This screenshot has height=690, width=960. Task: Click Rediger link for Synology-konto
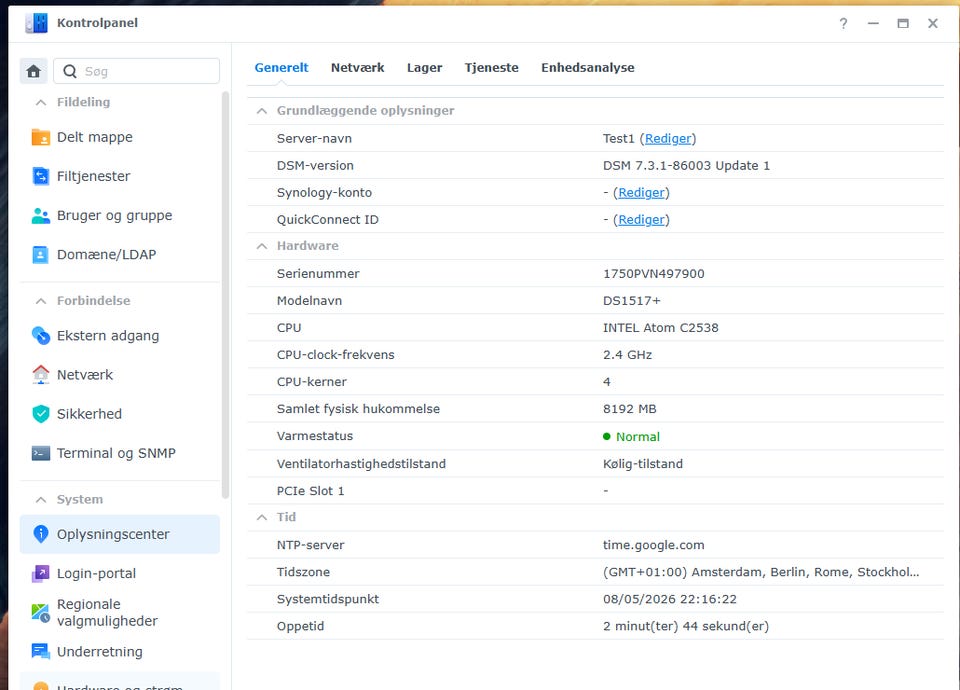click(641, 192)
